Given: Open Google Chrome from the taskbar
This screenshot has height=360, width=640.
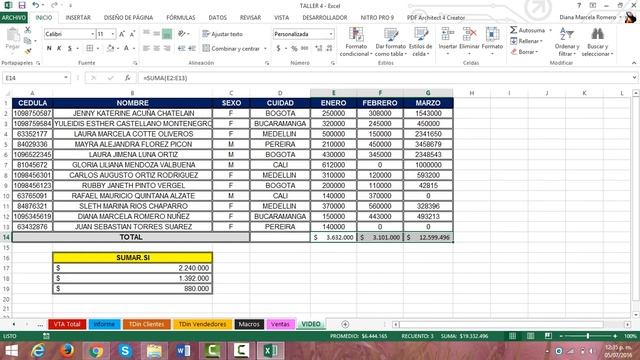Looking at the screenshot, I should [96, 351].
